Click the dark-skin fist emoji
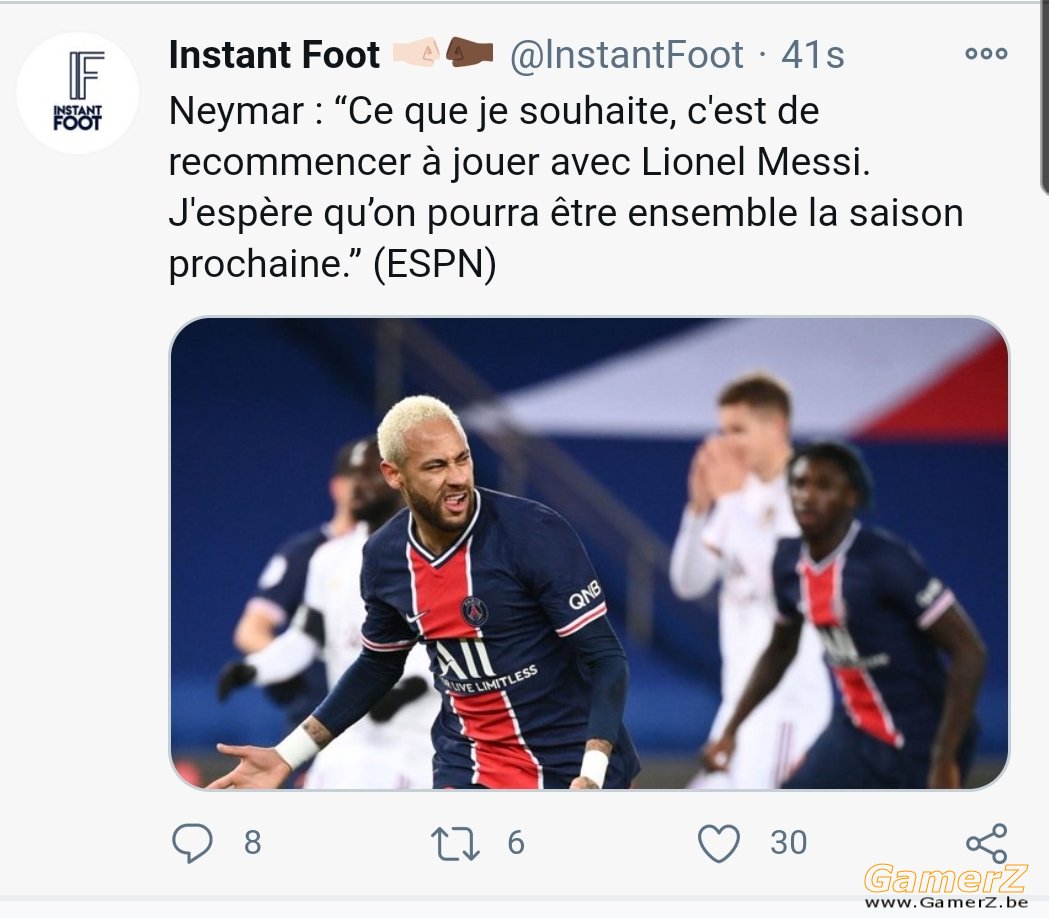 click(x=469, y=53)
